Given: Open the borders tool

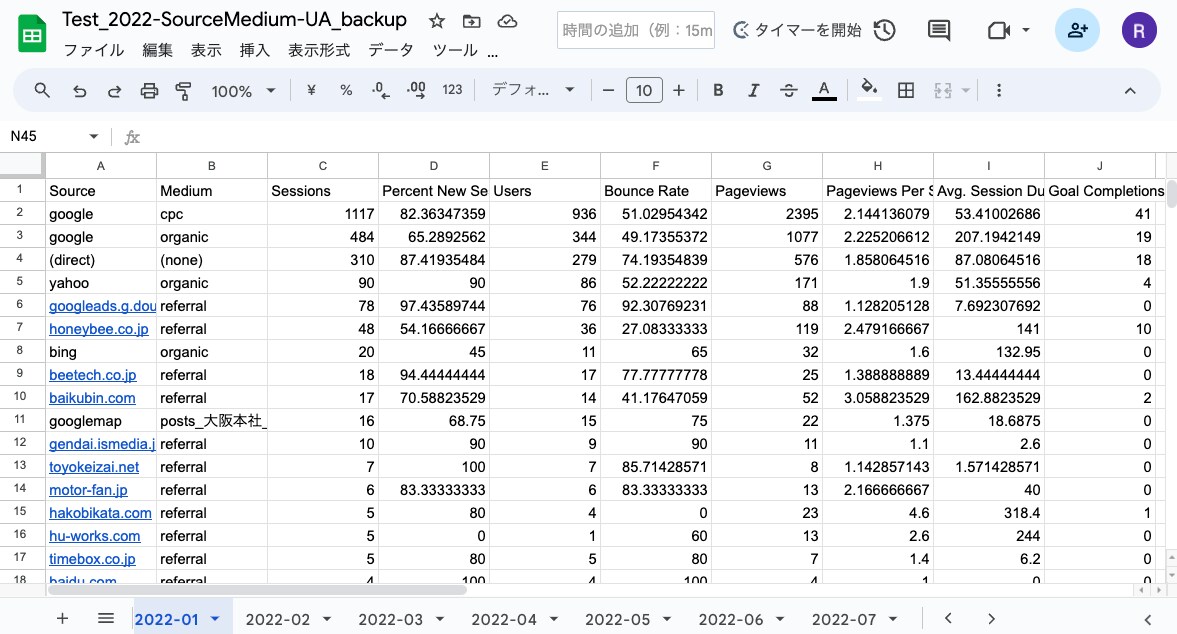Looking at the screenshot, I should (x=906, y=90).
